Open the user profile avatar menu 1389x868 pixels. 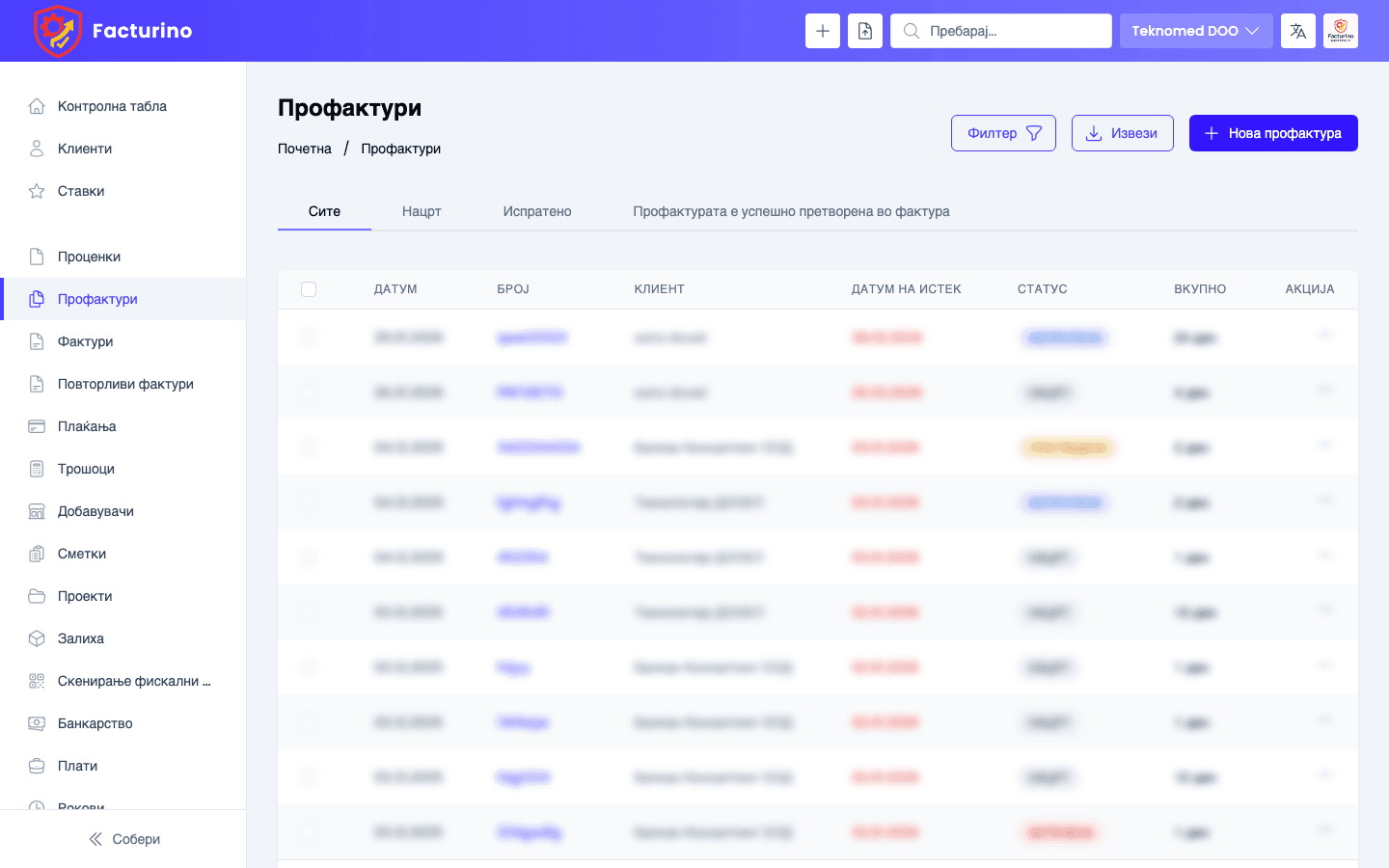click(1340, 31)
